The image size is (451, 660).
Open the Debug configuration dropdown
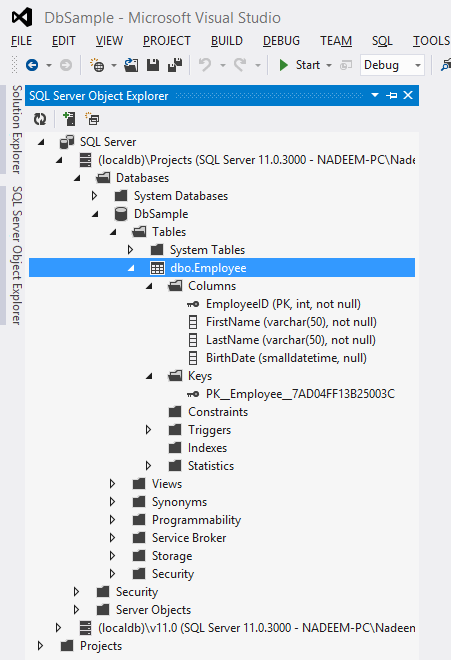pos(392,65)
